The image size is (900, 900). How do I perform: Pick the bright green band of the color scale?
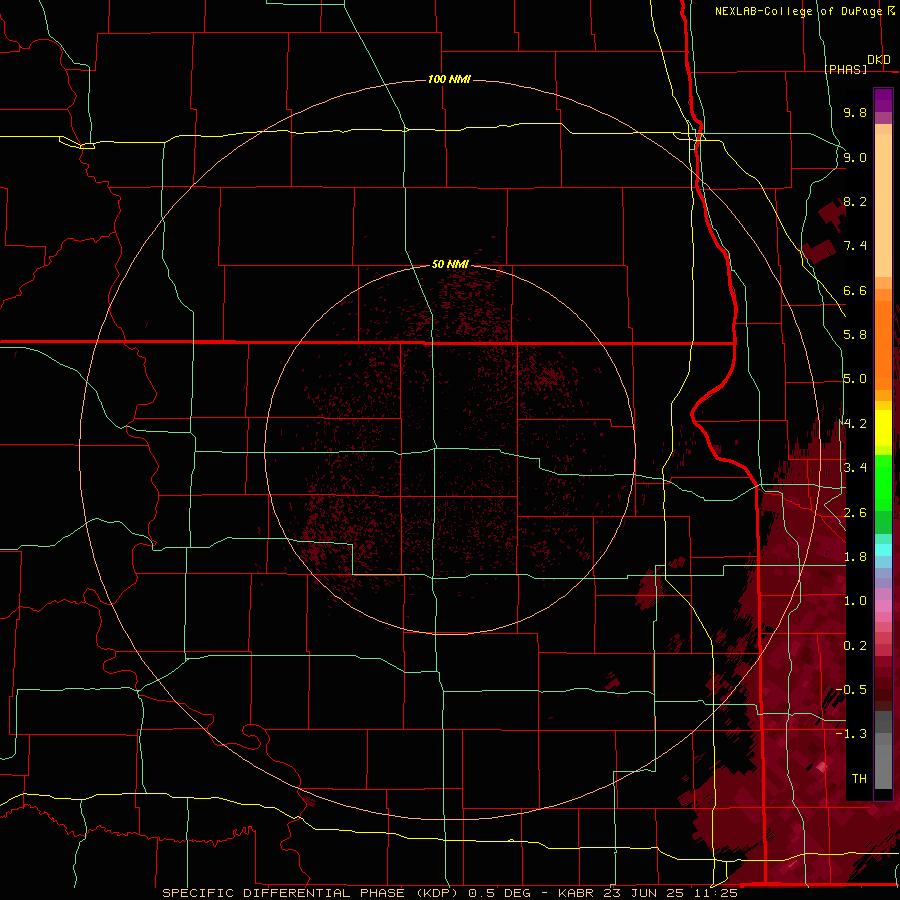click(x=883, y=482)
